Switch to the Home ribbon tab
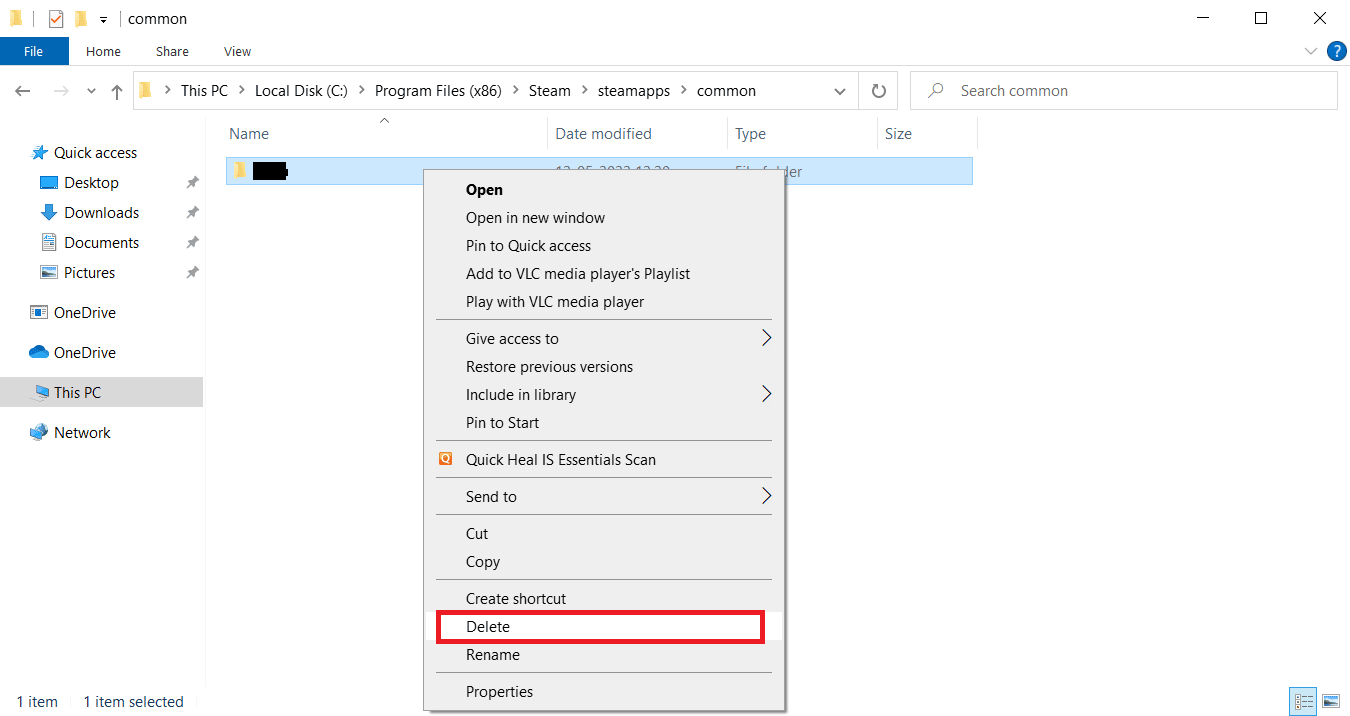Screen dimensions: 1350x716 click(103, 51)
